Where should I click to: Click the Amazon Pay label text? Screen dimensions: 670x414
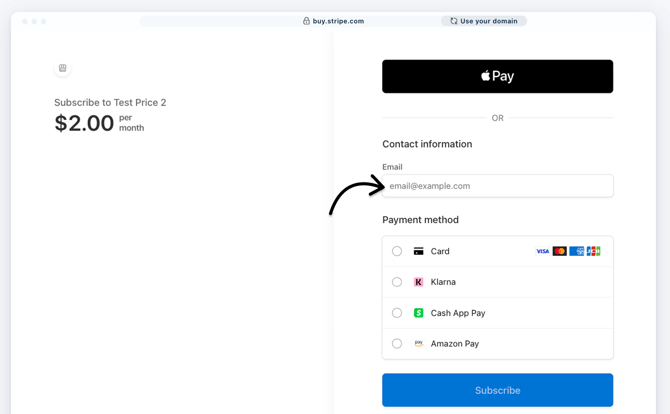pyautogui.click(x=455, y=344)
